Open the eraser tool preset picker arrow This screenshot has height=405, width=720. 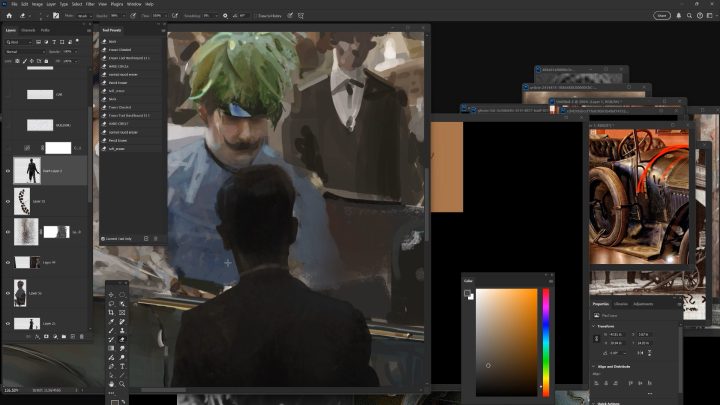30,16
